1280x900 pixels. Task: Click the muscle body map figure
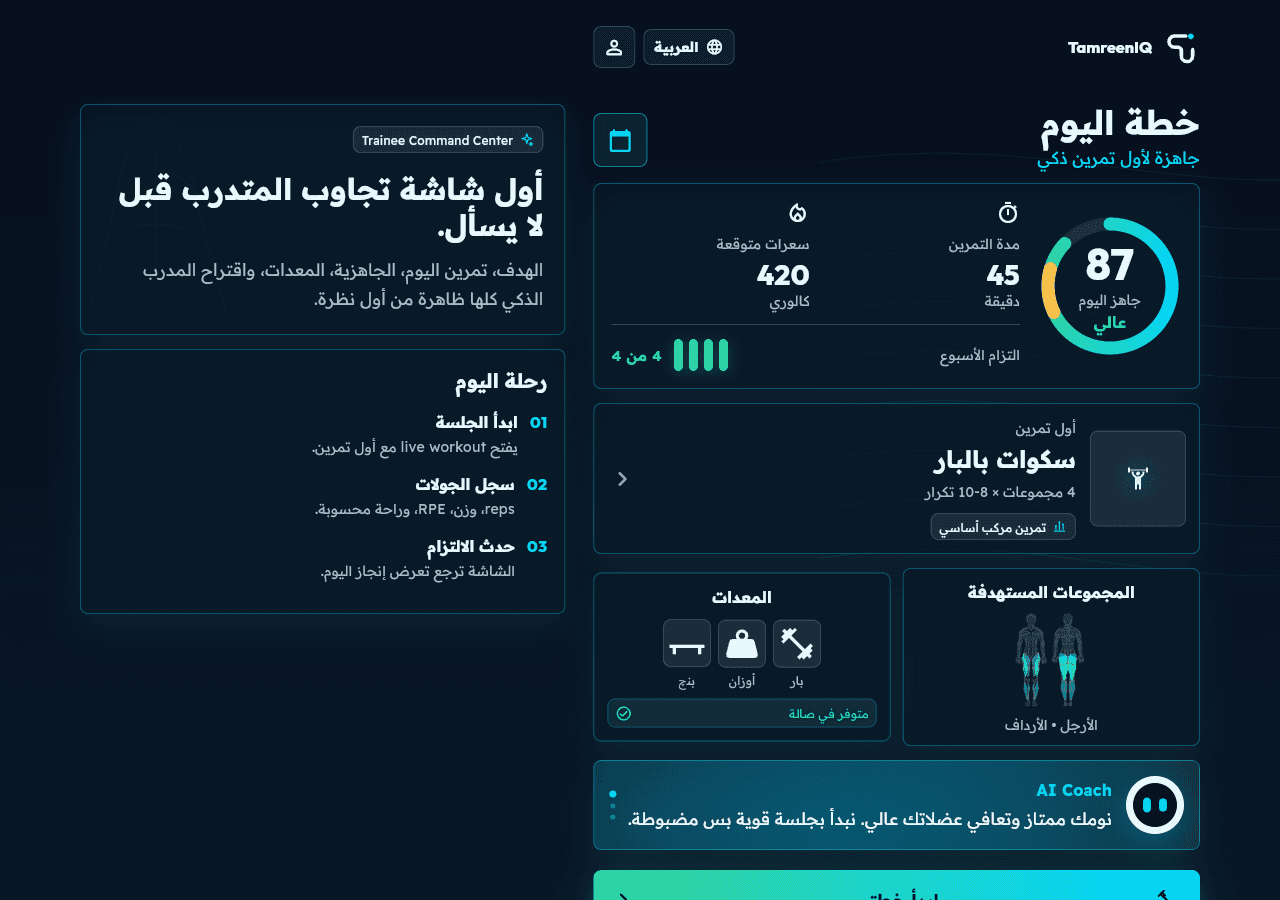click(1050, 660)
